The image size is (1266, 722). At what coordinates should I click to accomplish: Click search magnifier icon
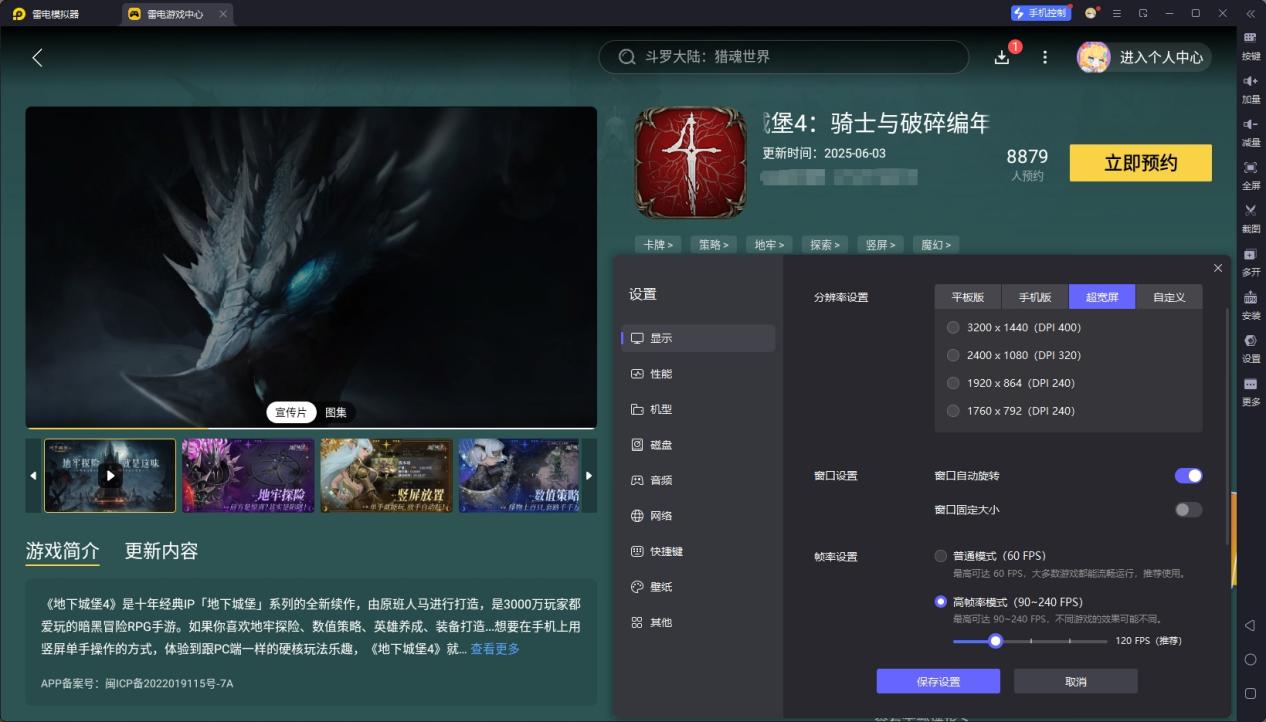[627, 57]
